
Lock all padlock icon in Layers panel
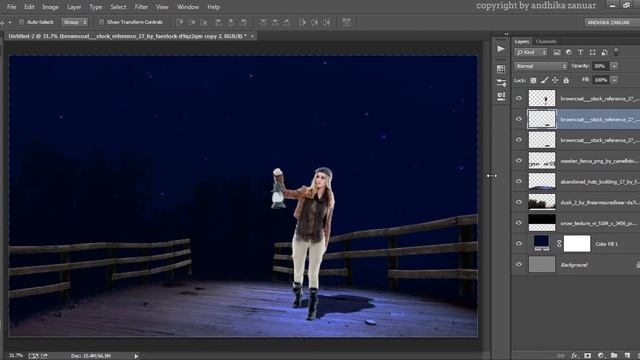click(566, 80)
